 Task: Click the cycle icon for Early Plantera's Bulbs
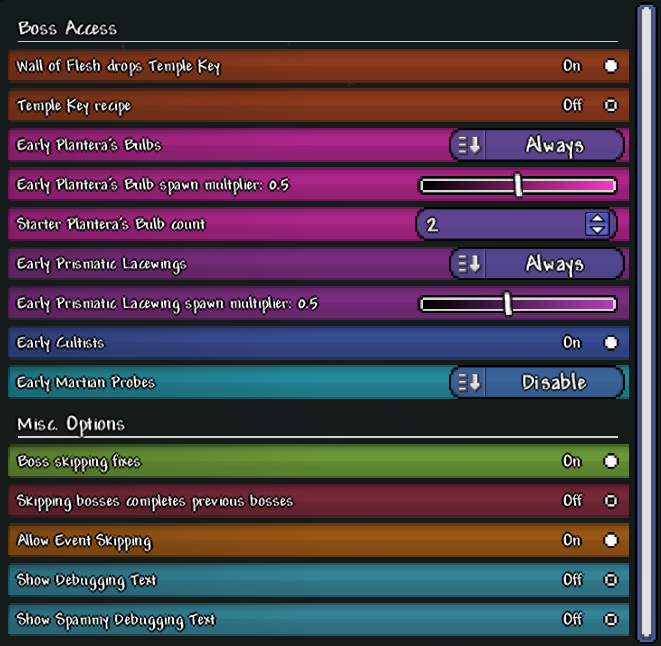[x=468, y=145]
